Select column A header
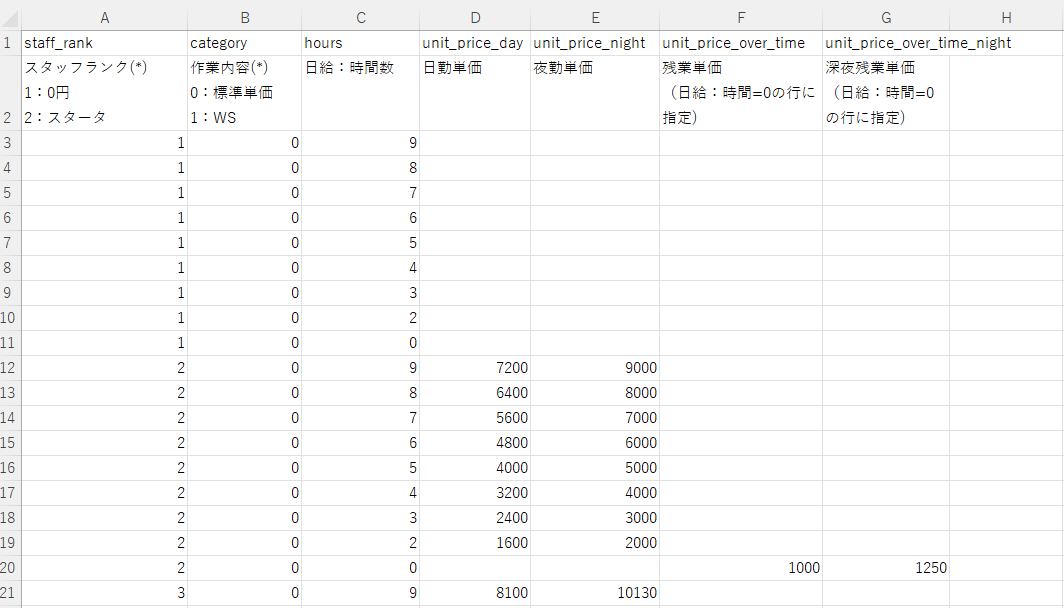 104,18
